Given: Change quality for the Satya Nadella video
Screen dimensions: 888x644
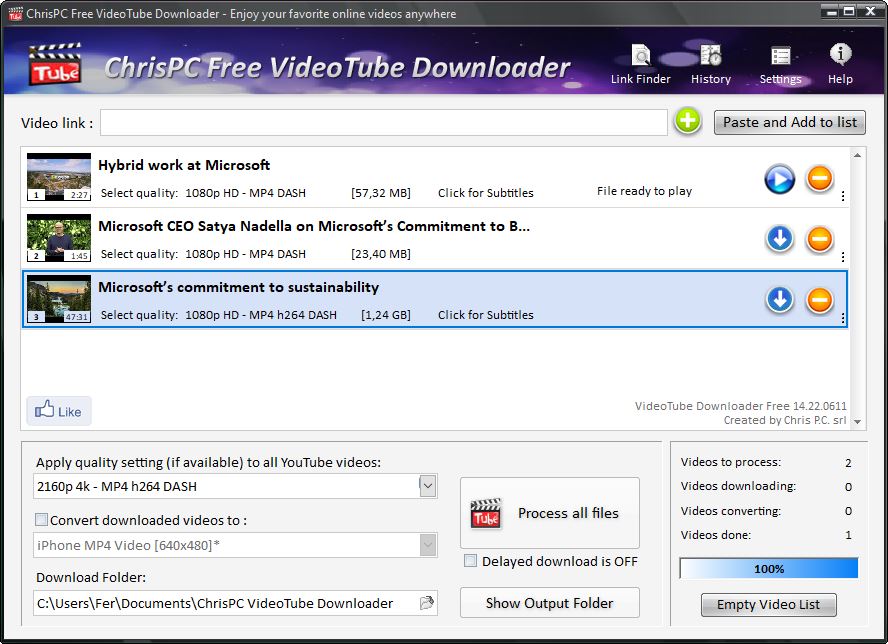Looking at the screenshot, I should pyautogui.click(x=245, y=254).
